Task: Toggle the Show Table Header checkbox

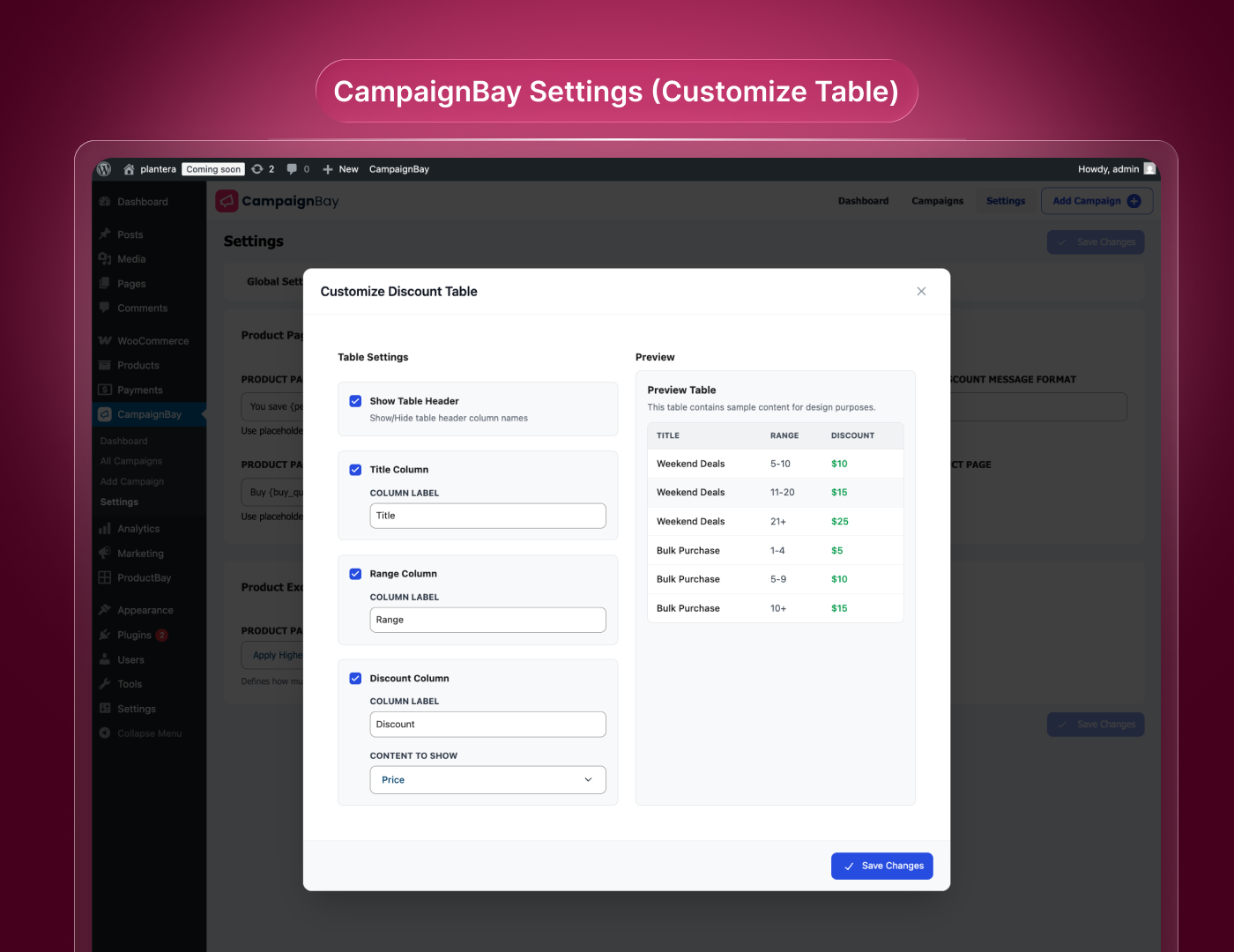Action: (x=355, y=401)
